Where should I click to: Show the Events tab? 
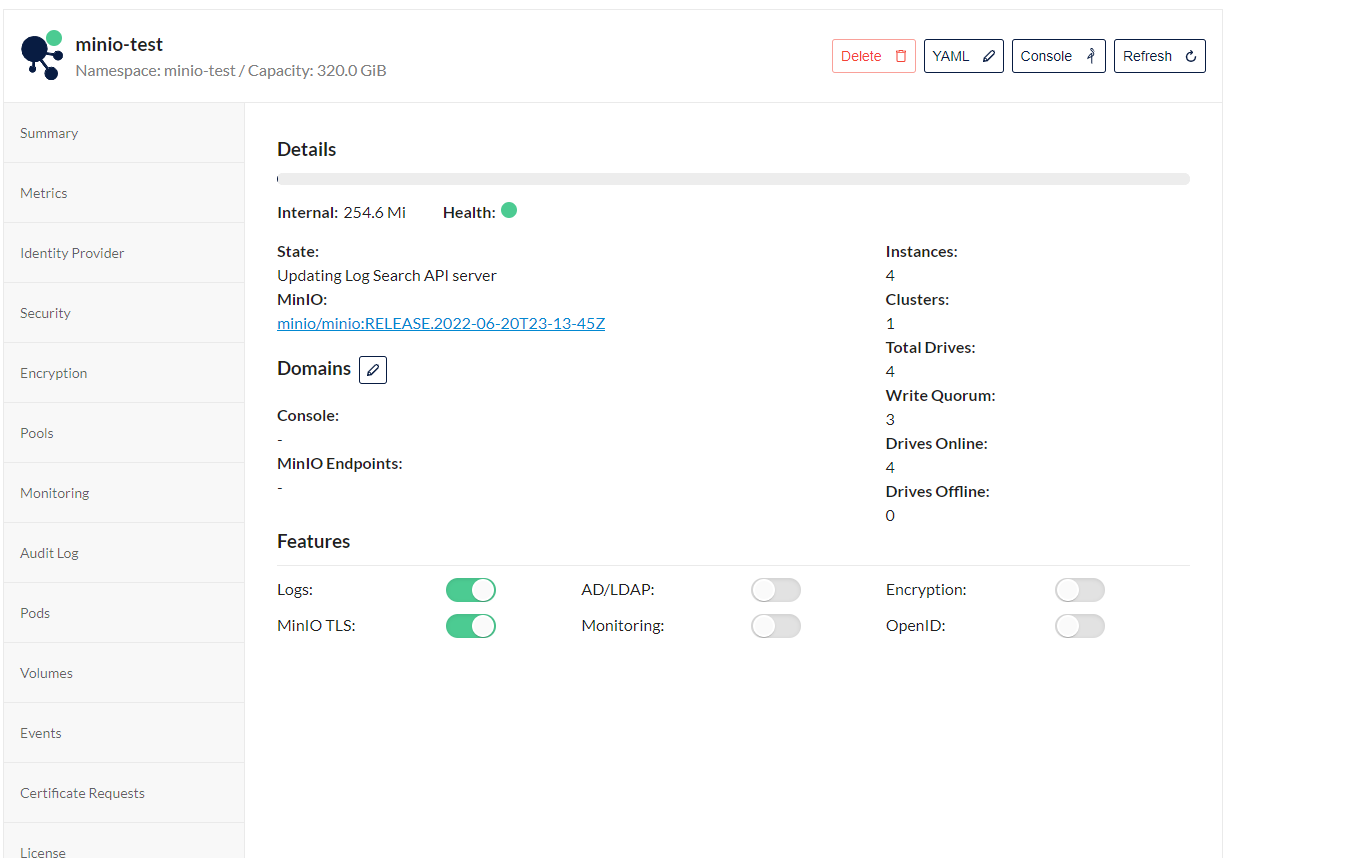click(x=124, y=733)
